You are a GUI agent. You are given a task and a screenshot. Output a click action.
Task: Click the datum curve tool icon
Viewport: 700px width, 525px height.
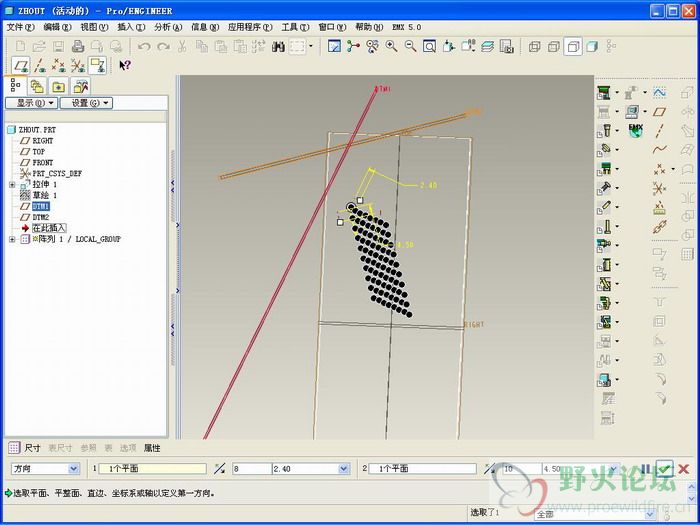pyautogui.click(x=659, y=150)
